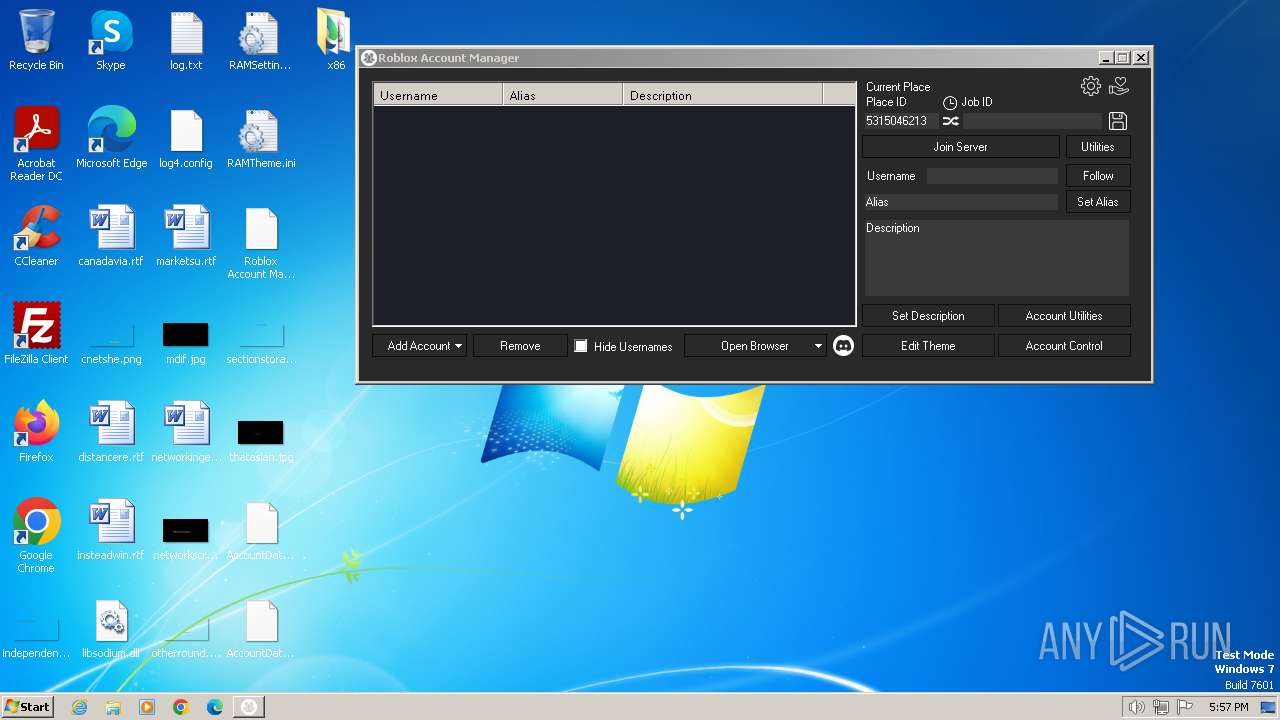Click the Job ID input field
The image size is (1280, 720).
click(x=1033, y=121)
